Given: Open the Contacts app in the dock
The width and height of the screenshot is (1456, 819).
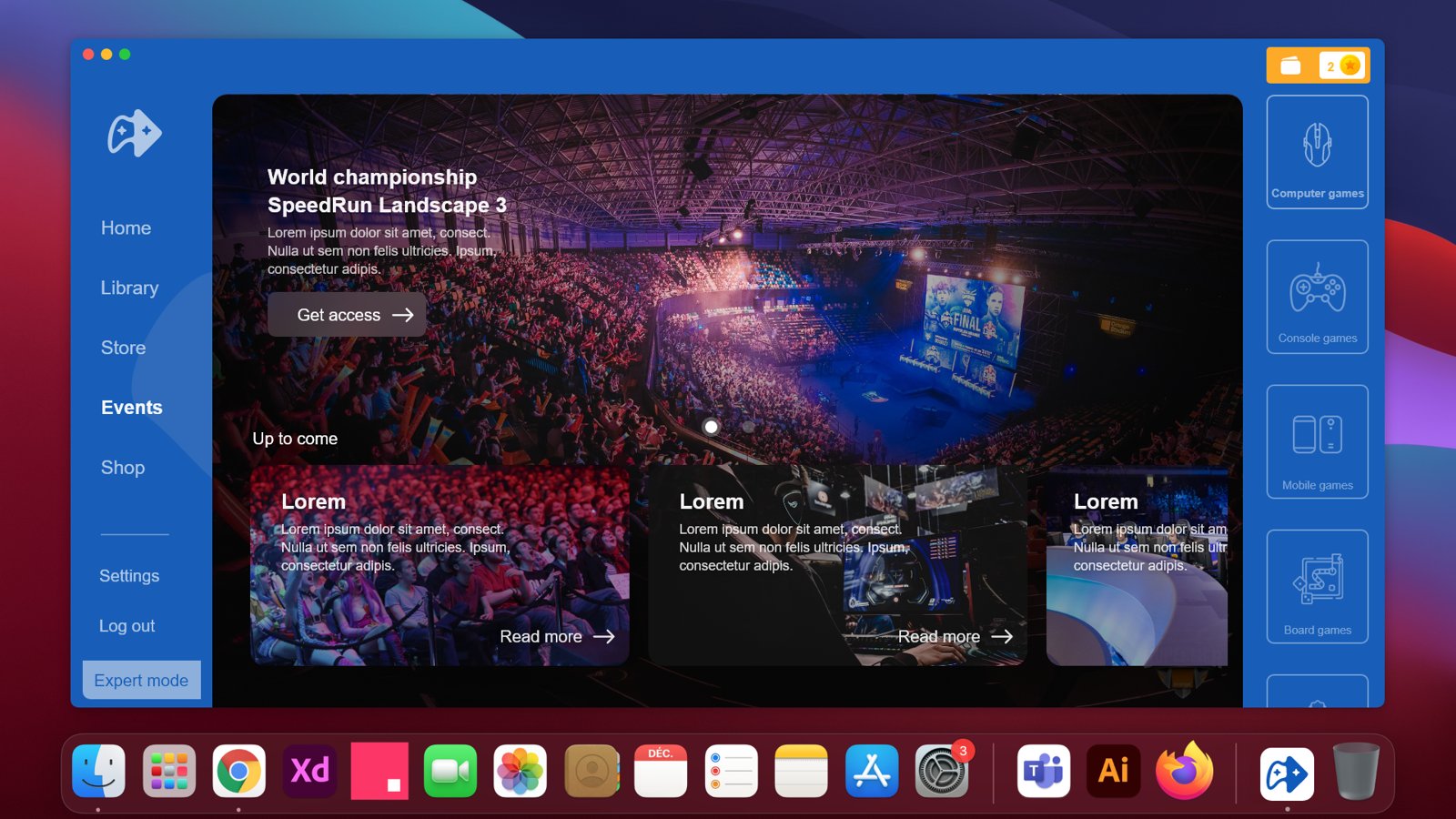Looking at the screenshot, I should tap(591, 771).
